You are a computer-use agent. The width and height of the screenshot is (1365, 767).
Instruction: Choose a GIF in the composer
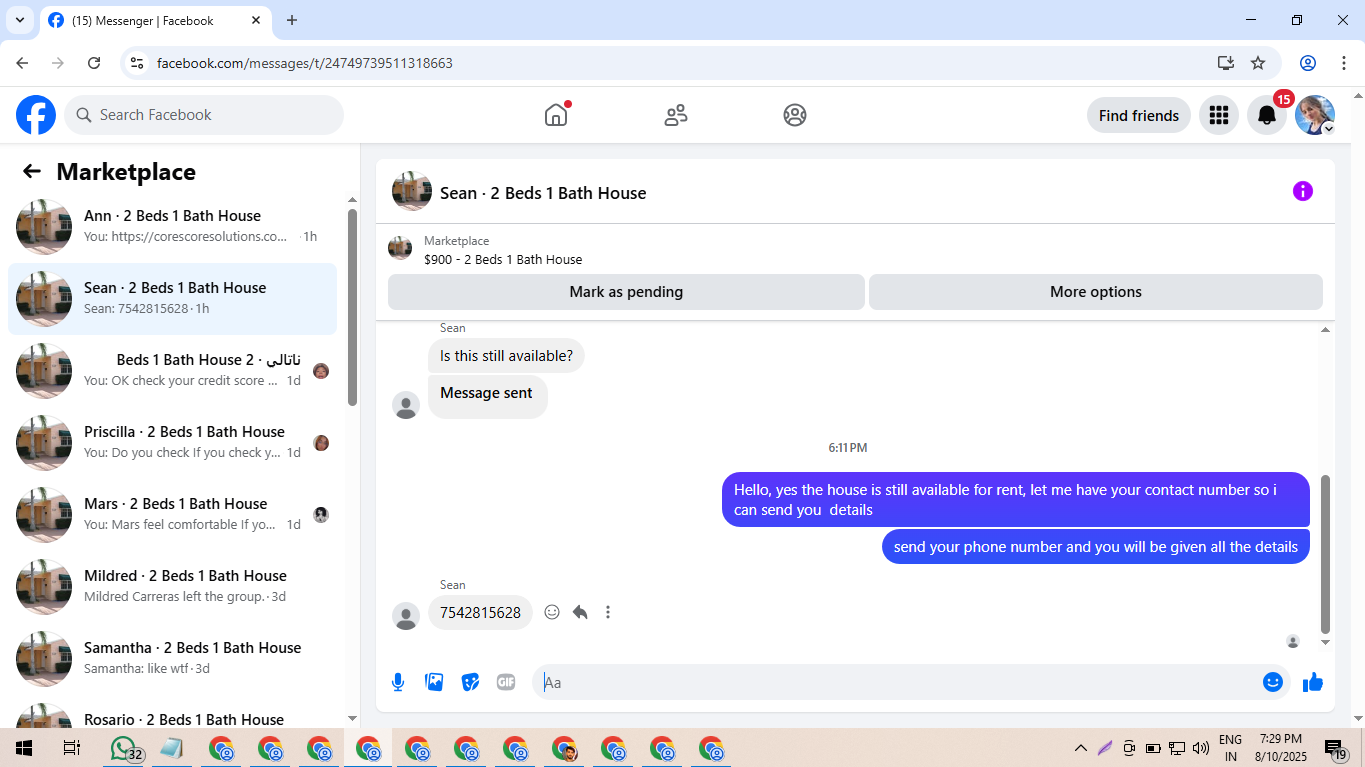pyautogui.click(x=506, y=682)
